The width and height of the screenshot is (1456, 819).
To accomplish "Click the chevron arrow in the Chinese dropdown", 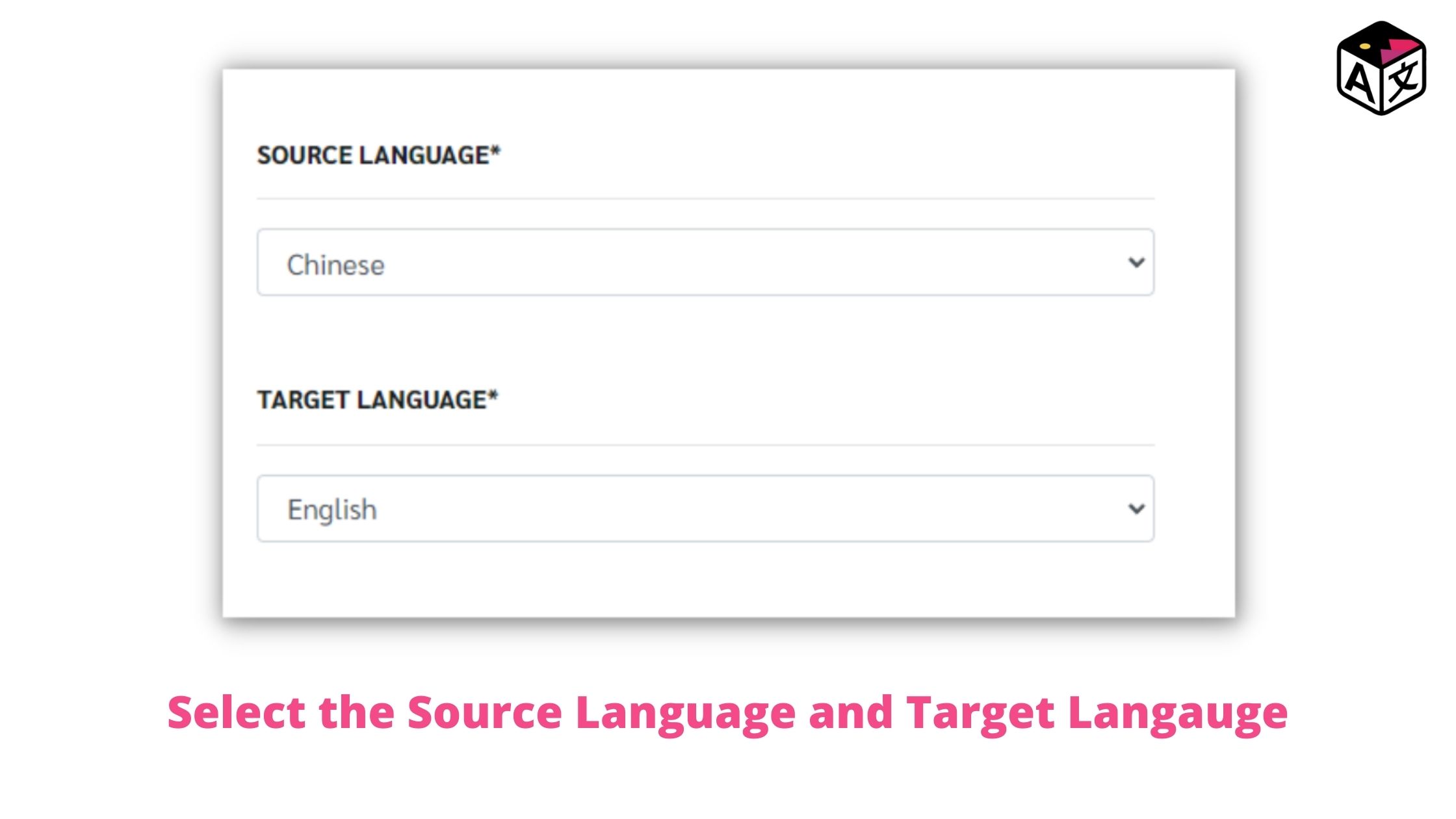I will point(1136,262).
